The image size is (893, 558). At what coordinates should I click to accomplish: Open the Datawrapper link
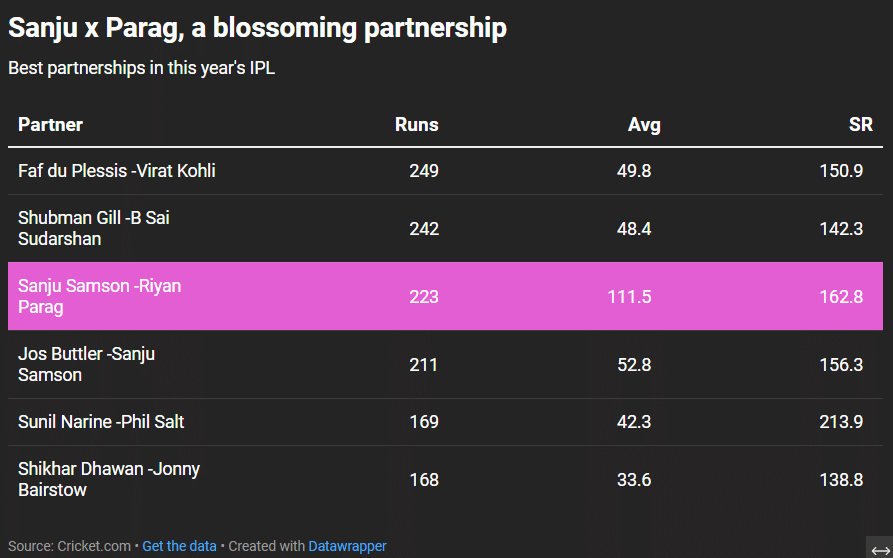tap(347, 546)
